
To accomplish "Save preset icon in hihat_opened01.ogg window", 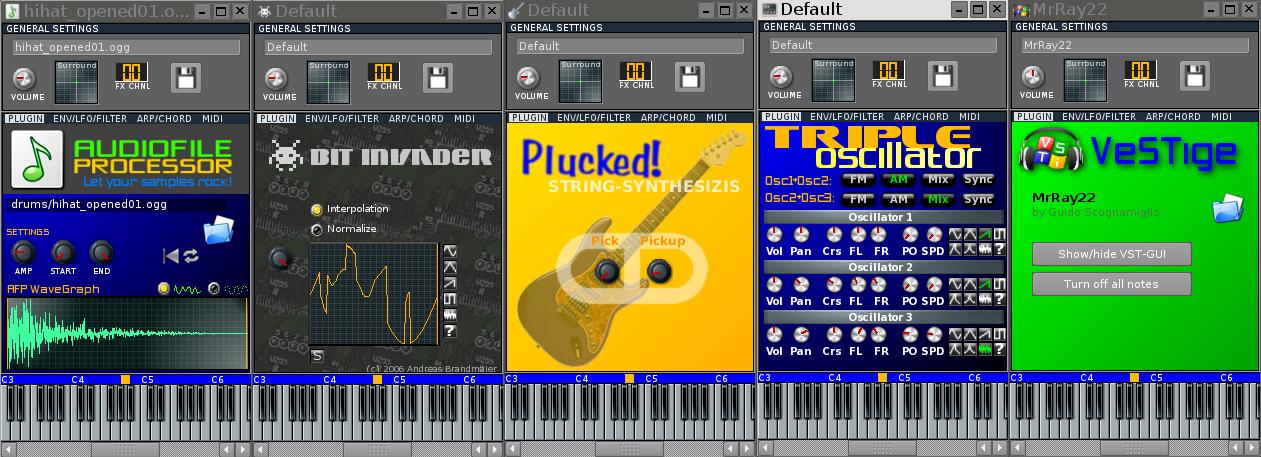I will 186,77.
